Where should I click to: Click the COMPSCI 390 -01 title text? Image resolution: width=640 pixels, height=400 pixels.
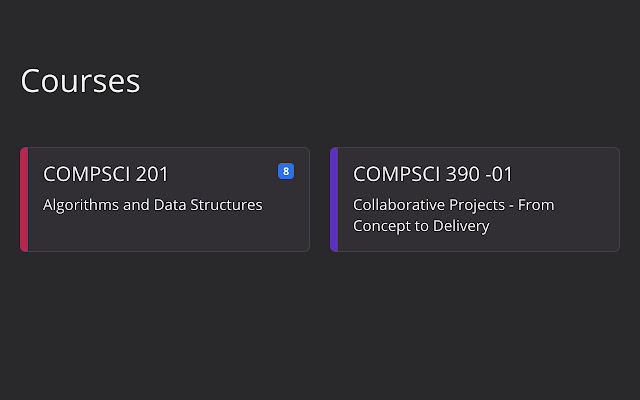click(432, 174)
